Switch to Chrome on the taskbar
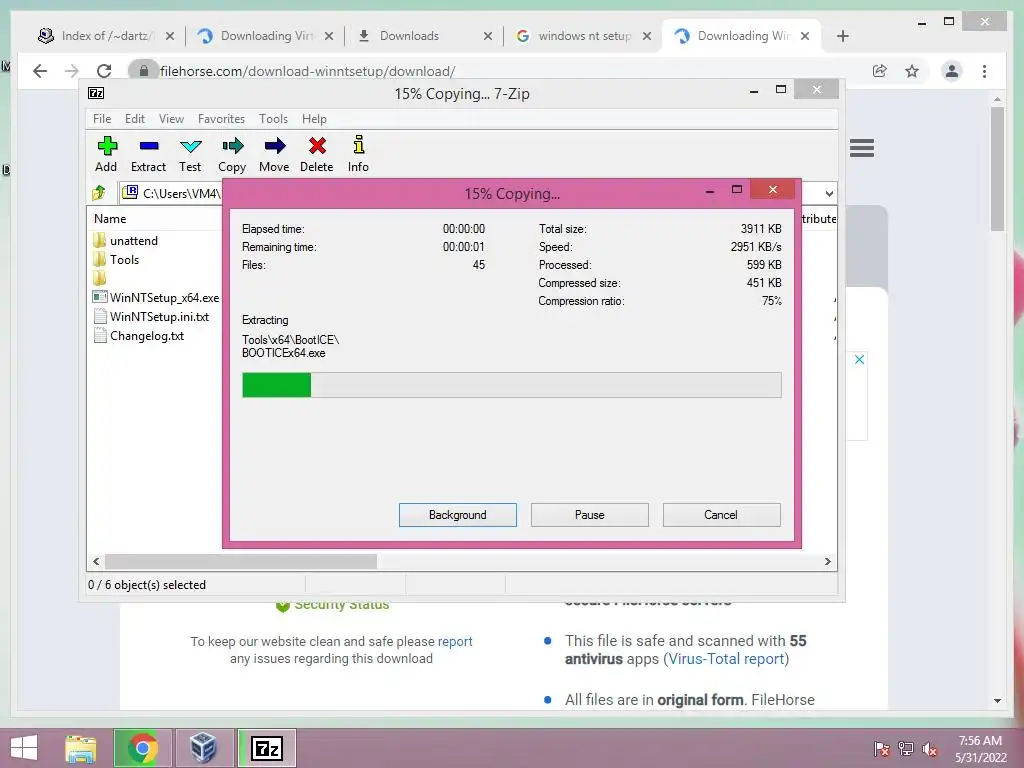The width and height of the screenshot is (1024, 768). coord(143,748)
